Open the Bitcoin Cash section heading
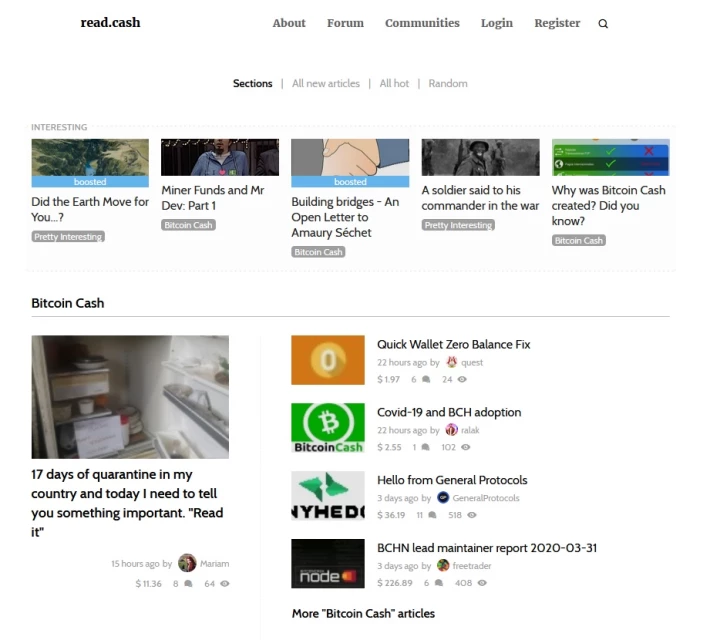Screen dimensions: 710x640 pos(68,303)
